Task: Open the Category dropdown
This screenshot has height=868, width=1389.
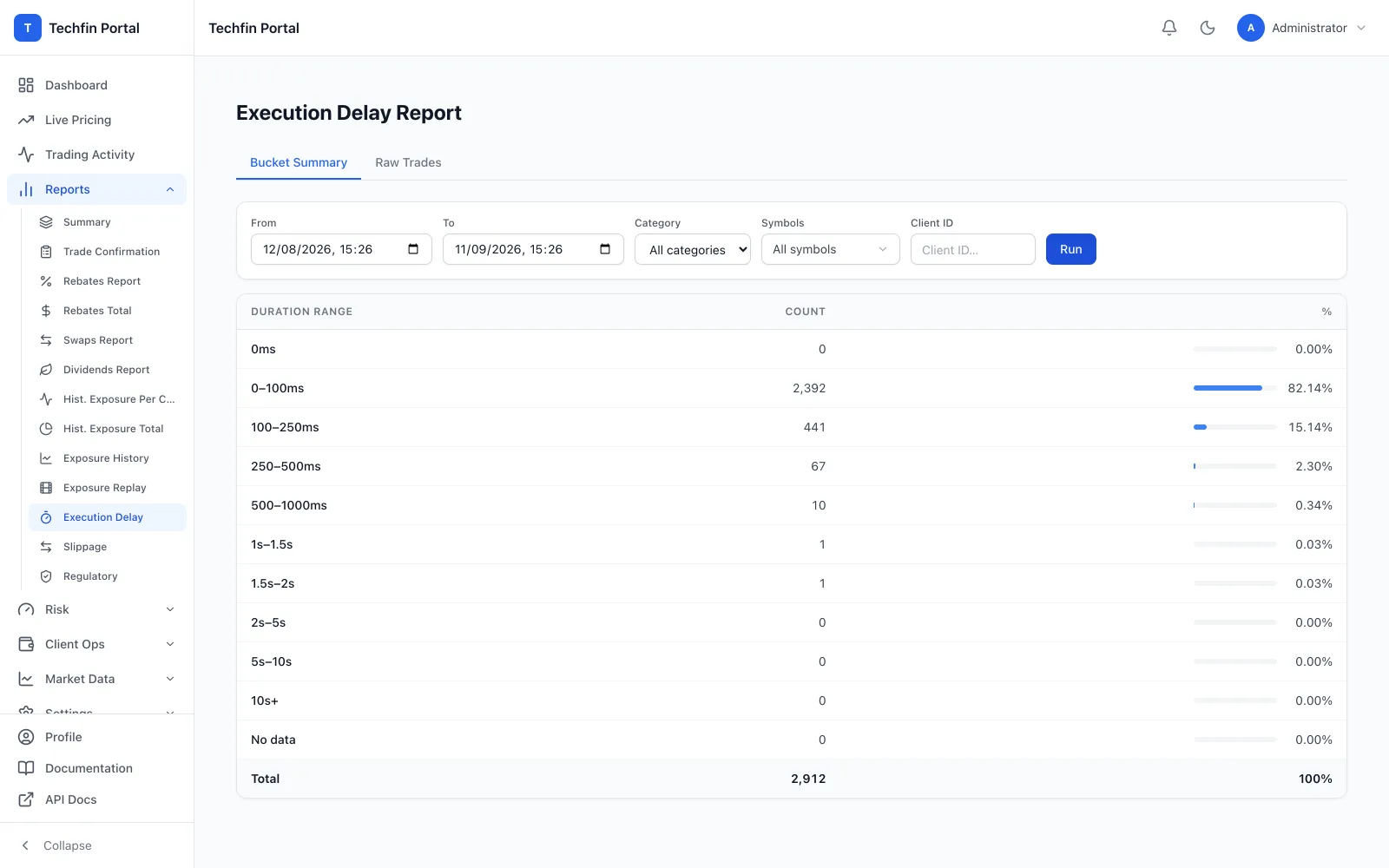Action: coord(693,249)
